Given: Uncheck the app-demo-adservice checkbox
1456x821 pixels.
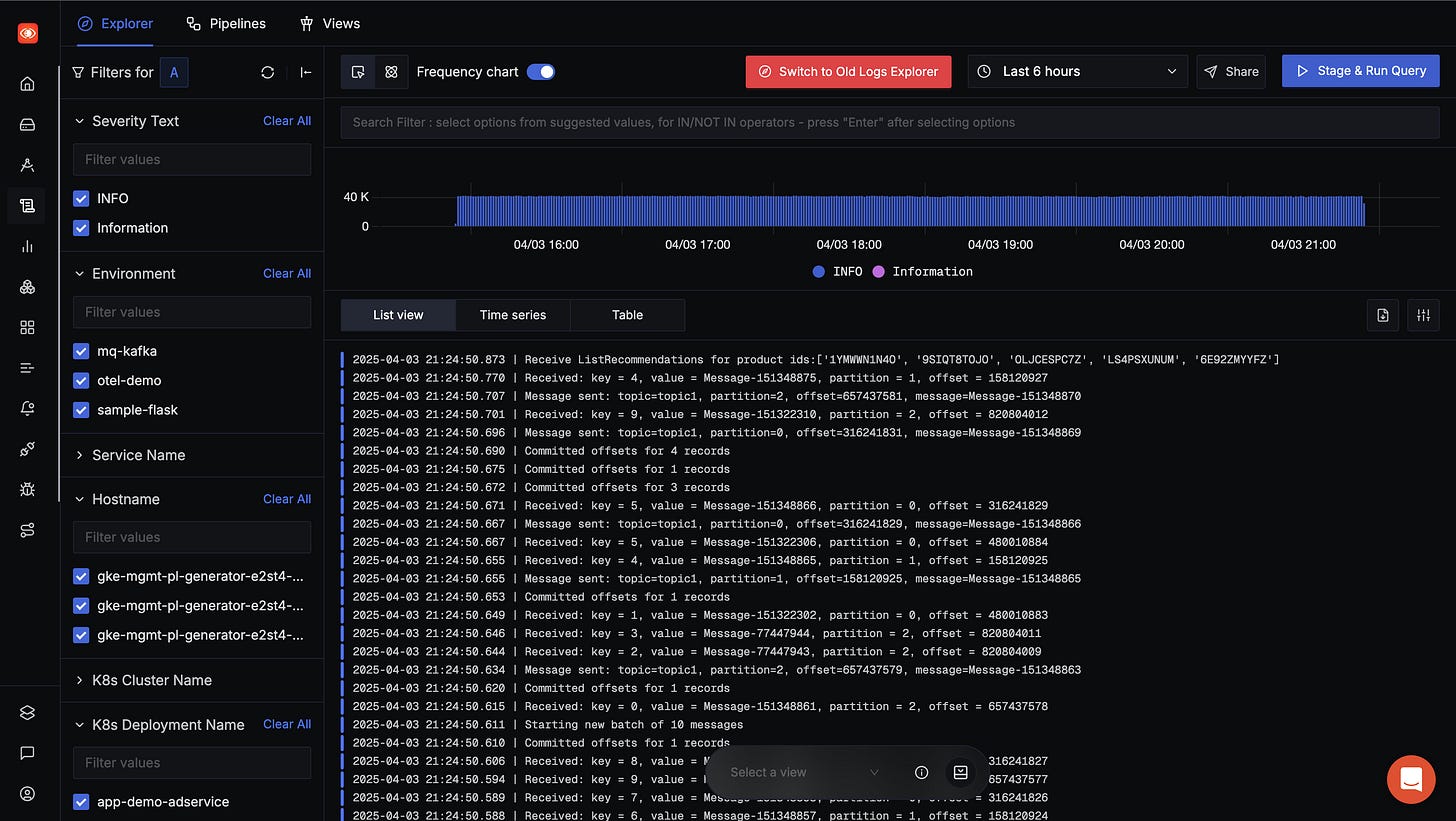Looking at the screenshot, I should 82,802.
